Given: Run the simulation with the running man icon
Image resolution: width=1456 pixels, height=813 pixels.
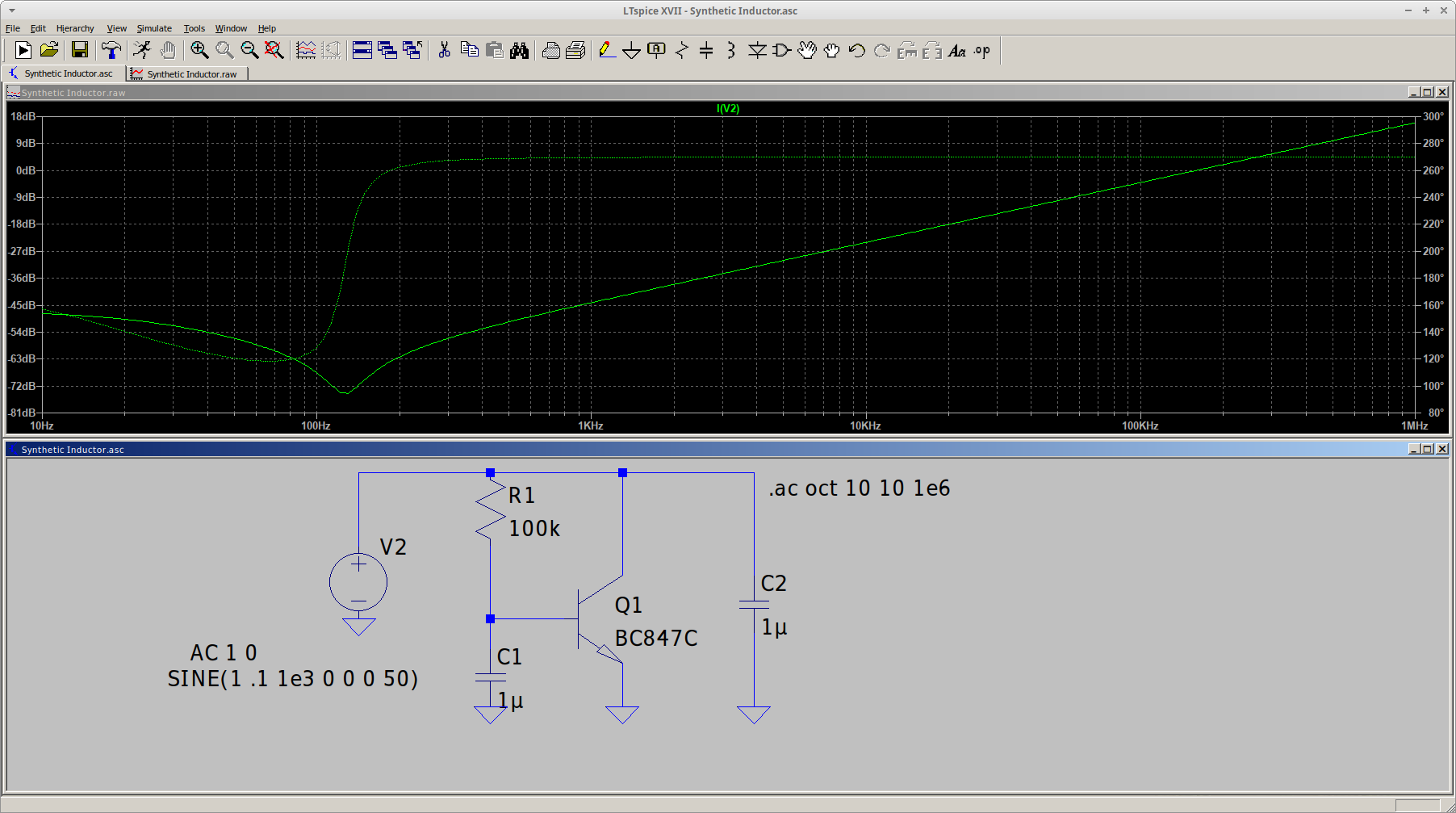Looking at the screenshot, I should pyautogui.click(x=142, y=50).
